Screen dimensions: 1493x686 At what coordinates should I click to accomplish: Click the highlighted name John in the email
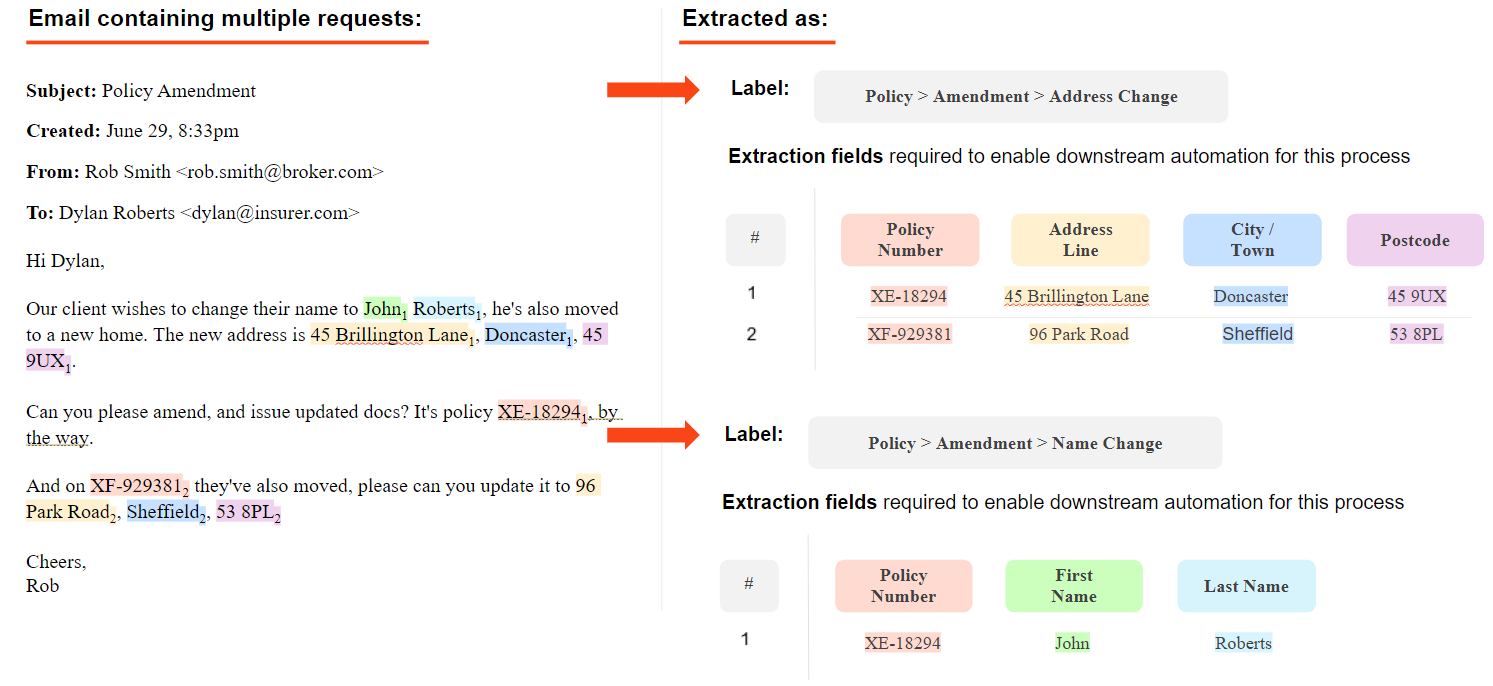(x=382, y=309)
